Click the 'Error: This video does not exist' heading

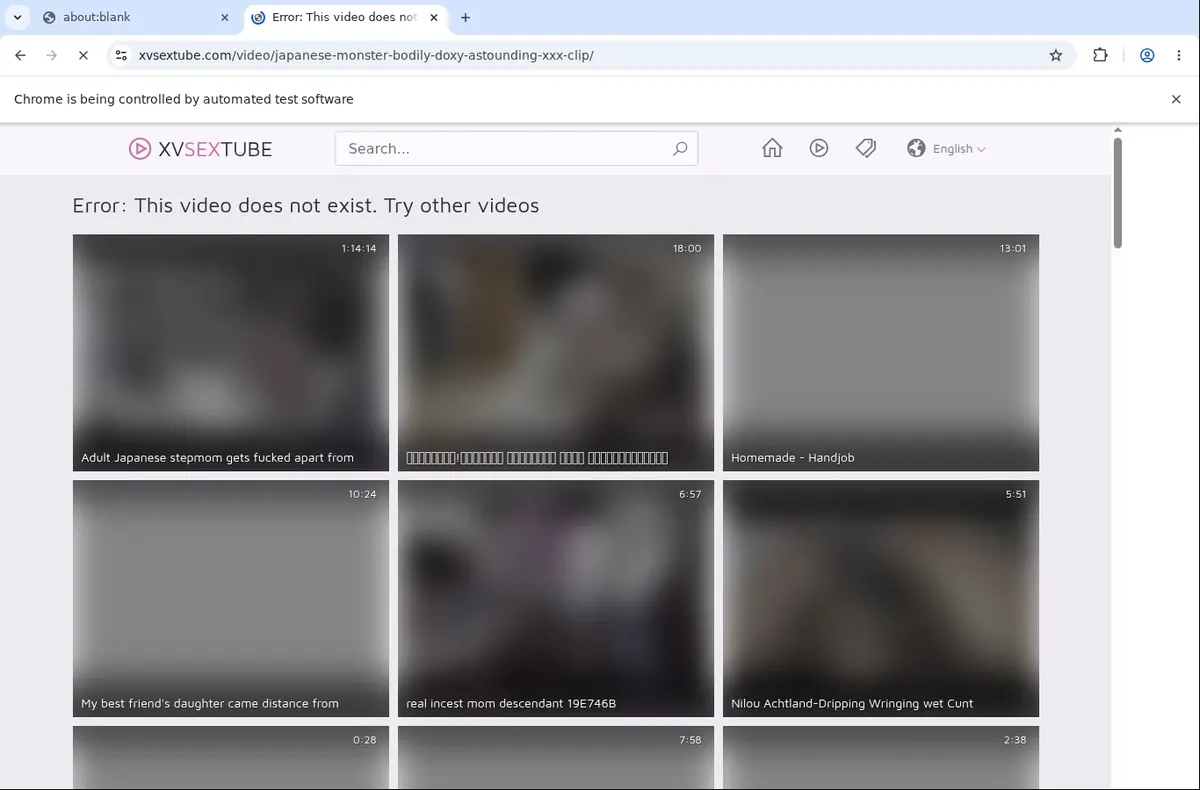(x=306, y=206)
